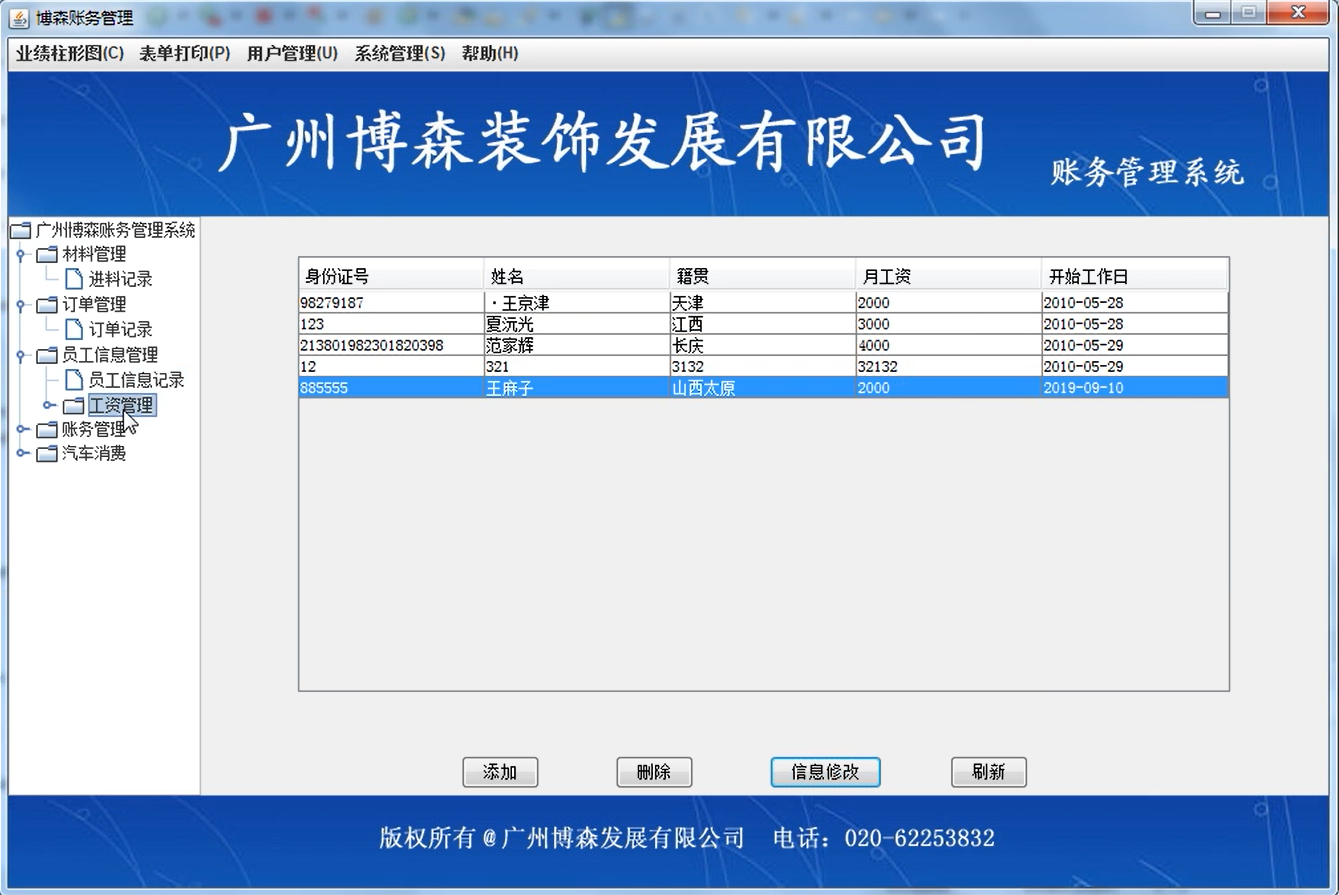Click the document icon beside 订单记录
1339x895 pixels.
click(74, 329)
